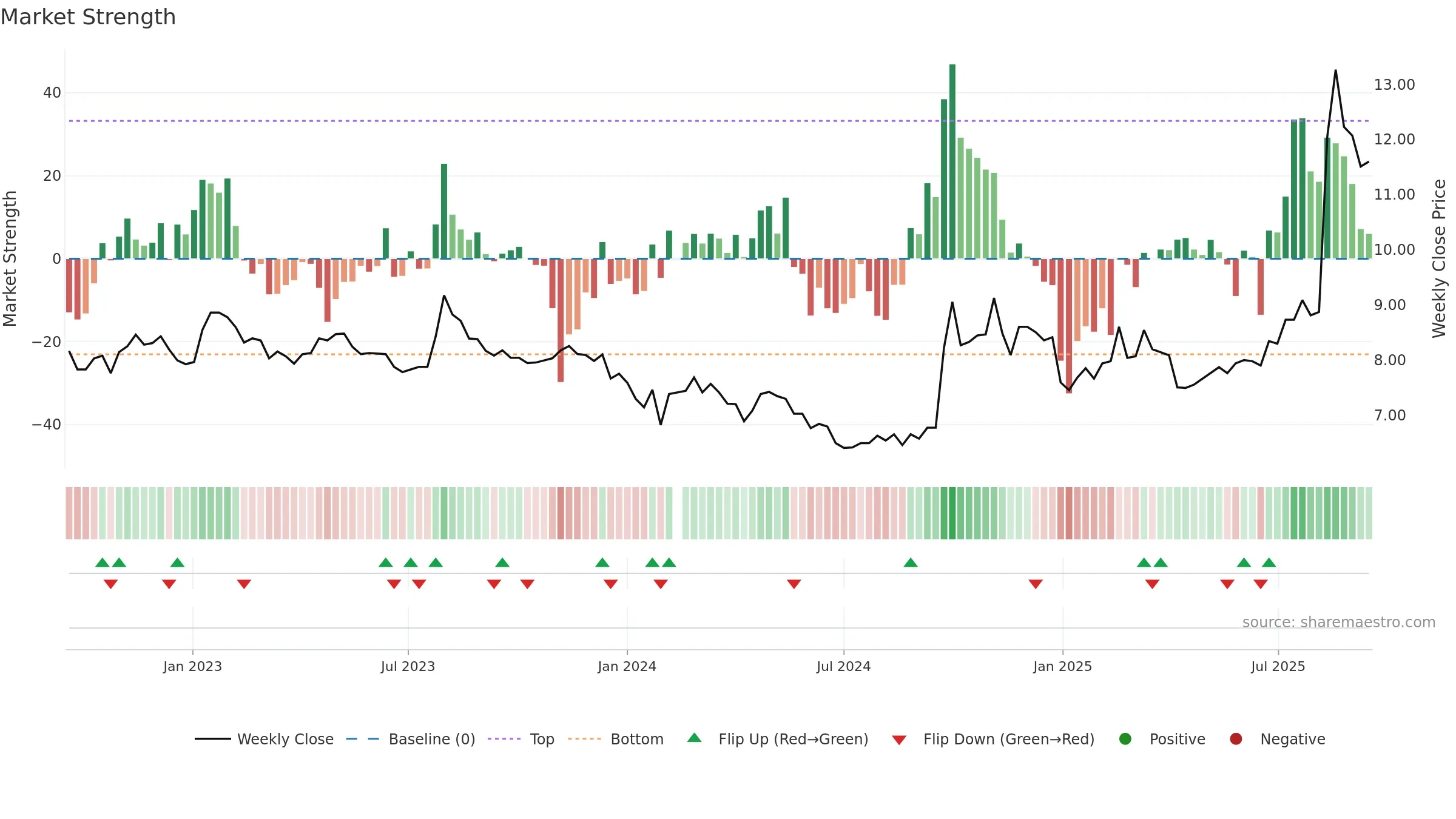Click the 7.00 price axis tick
The image size is (1456, 819).
pos(1390,416)
